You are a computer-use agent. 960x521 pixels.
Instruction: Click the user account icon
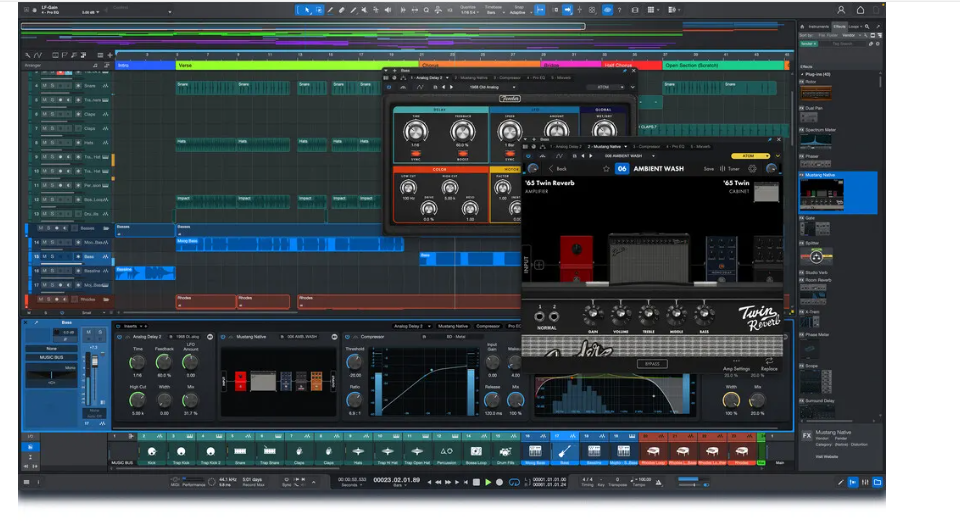pyautogui.click(x=840, y=10)
